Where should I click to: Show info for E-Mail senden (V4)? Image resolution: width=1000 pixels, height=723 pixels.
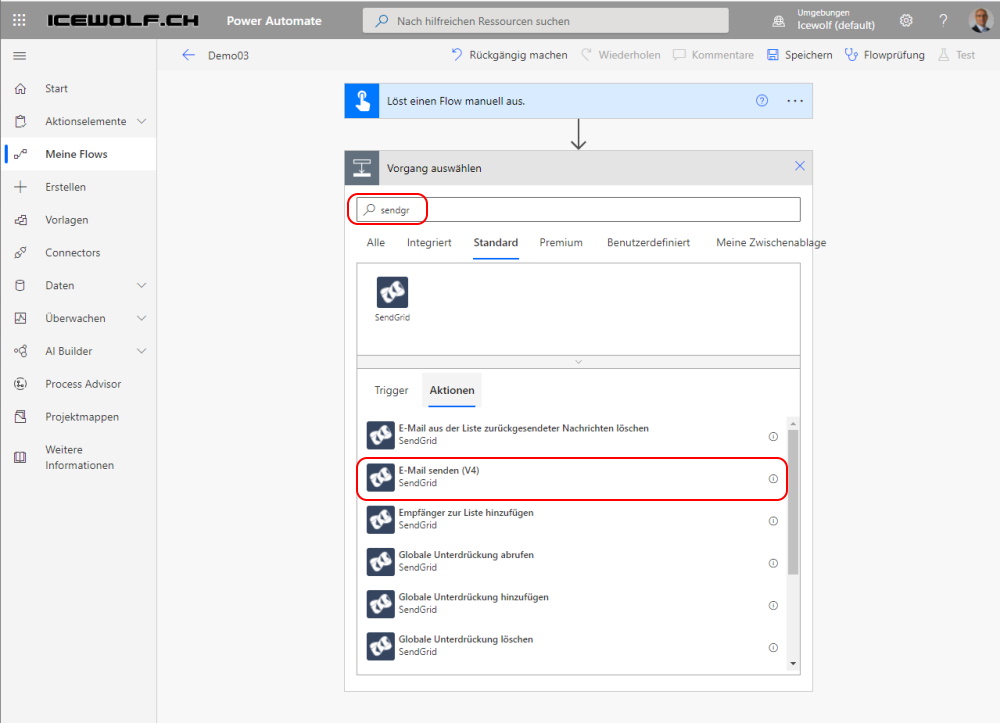click(773, 479)
